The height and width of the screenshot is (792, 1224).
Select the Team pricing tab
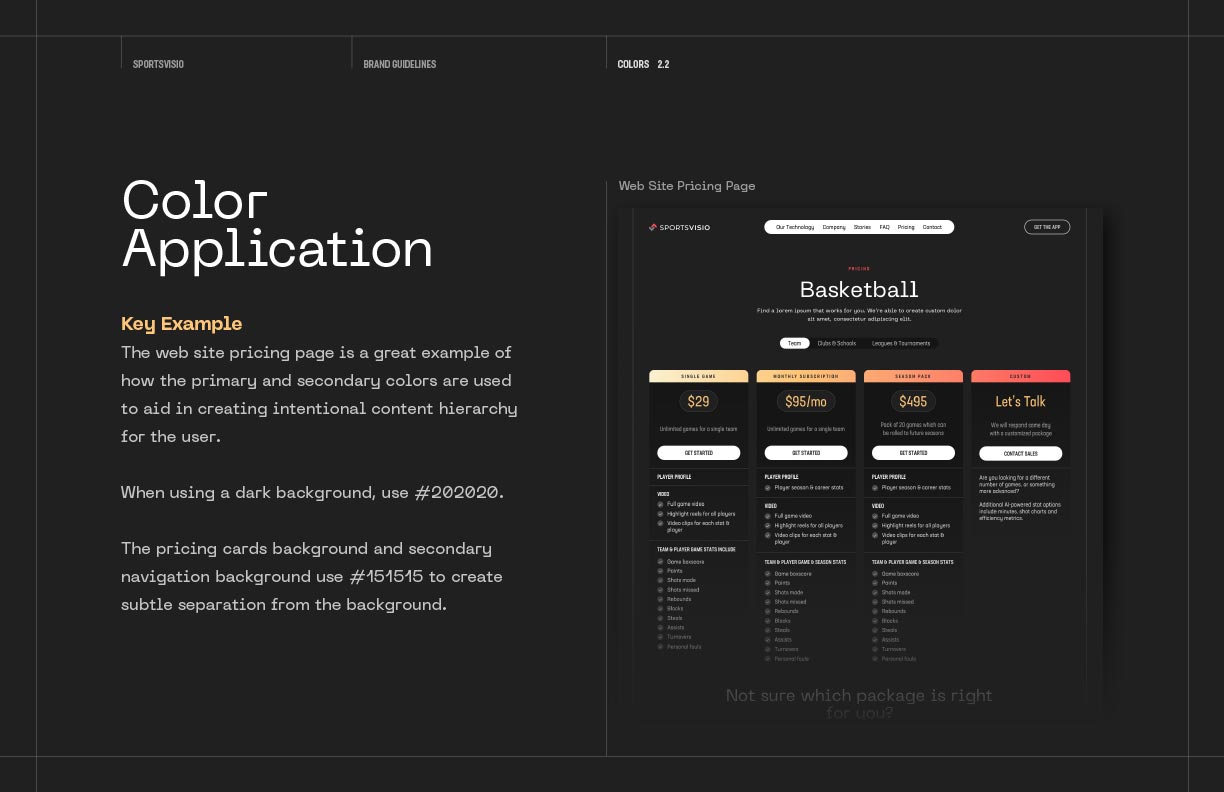[x=795, y=343]
